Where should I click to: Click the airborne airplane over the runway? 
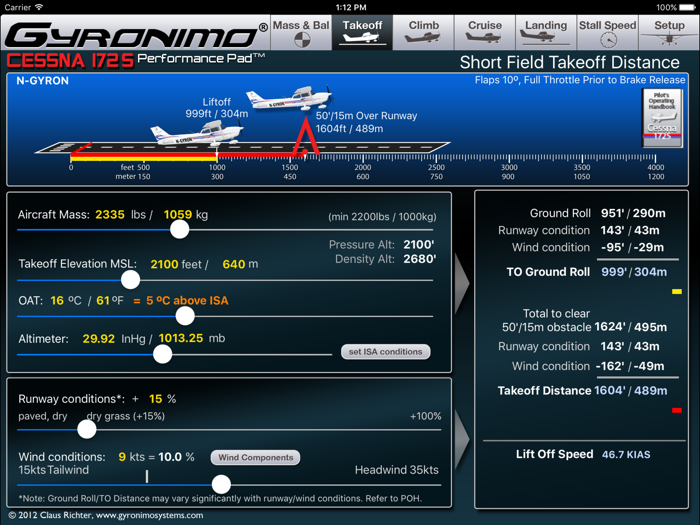click(289, 98)
